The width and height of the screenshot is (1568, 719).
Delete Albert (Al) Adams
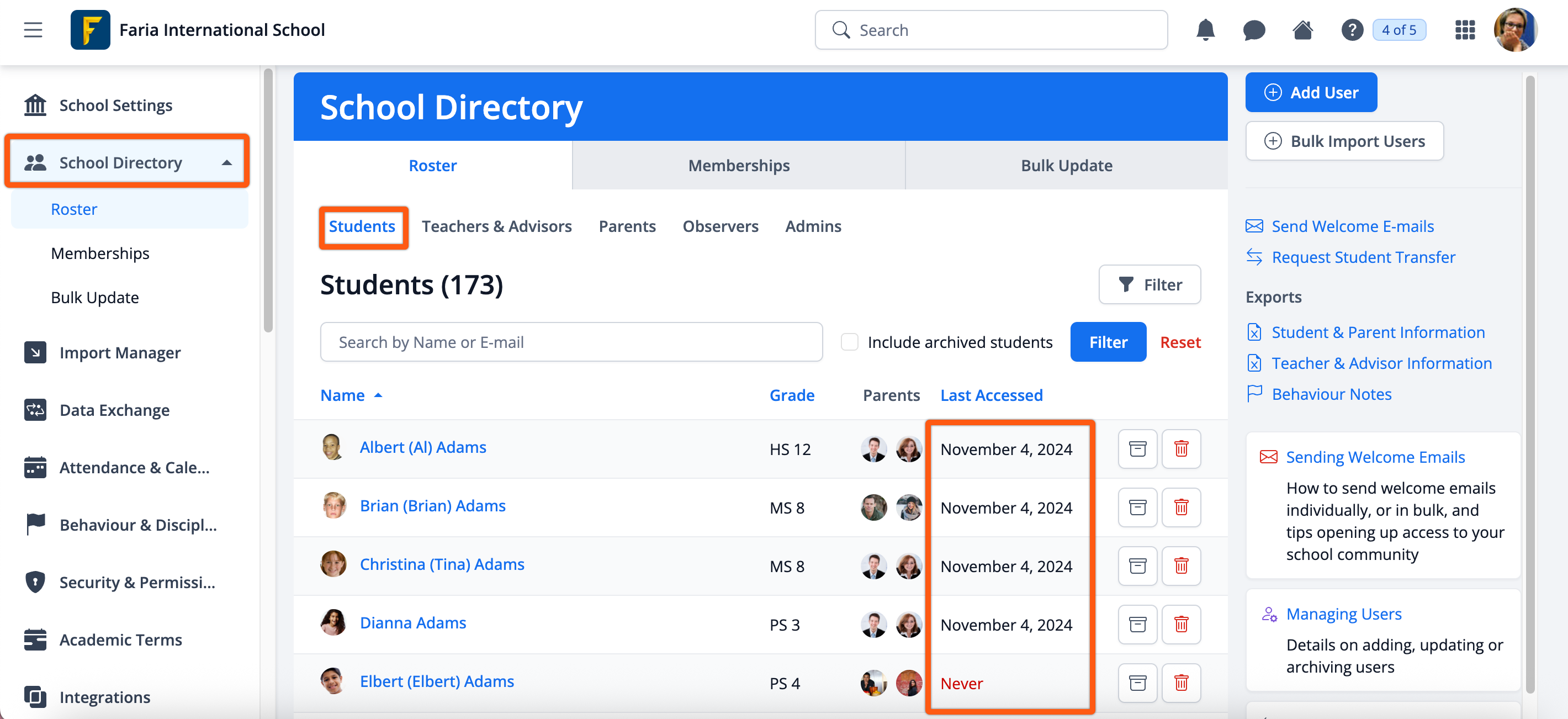click(x=1181, y=449)
